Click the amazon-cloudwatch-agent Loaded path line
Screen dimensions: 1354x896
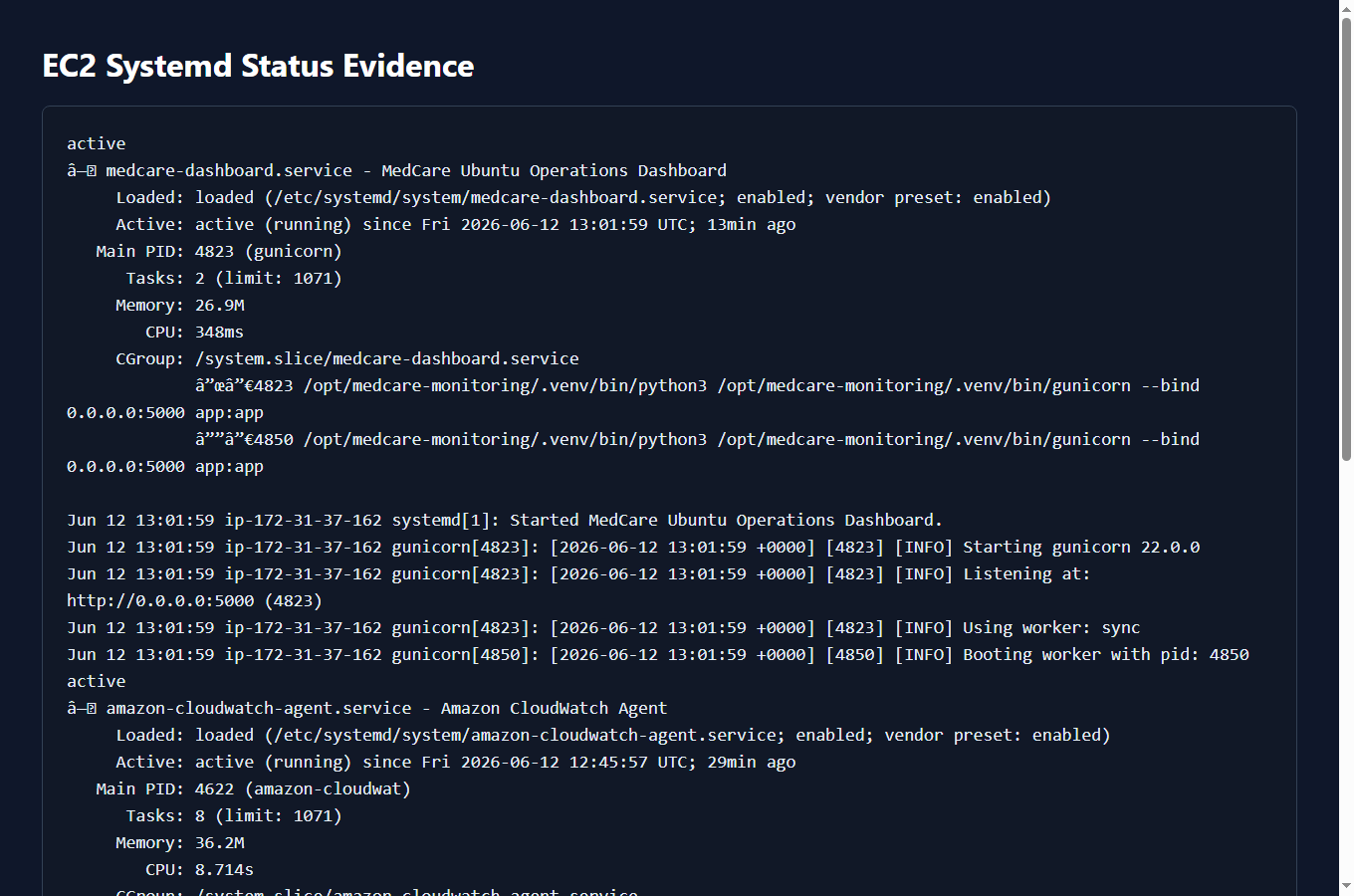coord(613,735)
